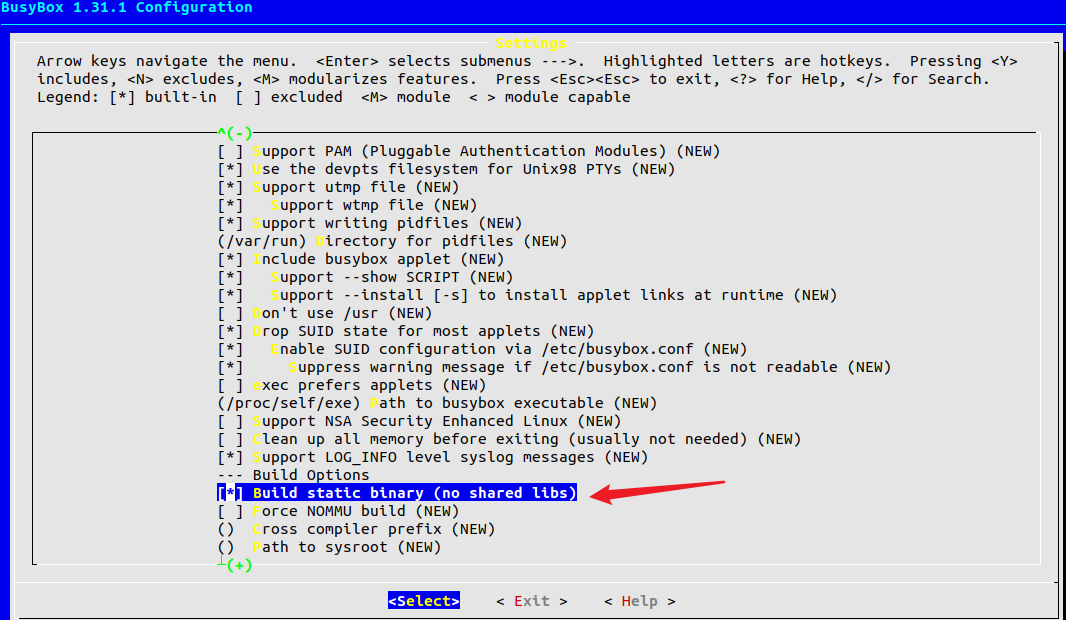Toggle exec prefers applets option

[x=351, y=385]
